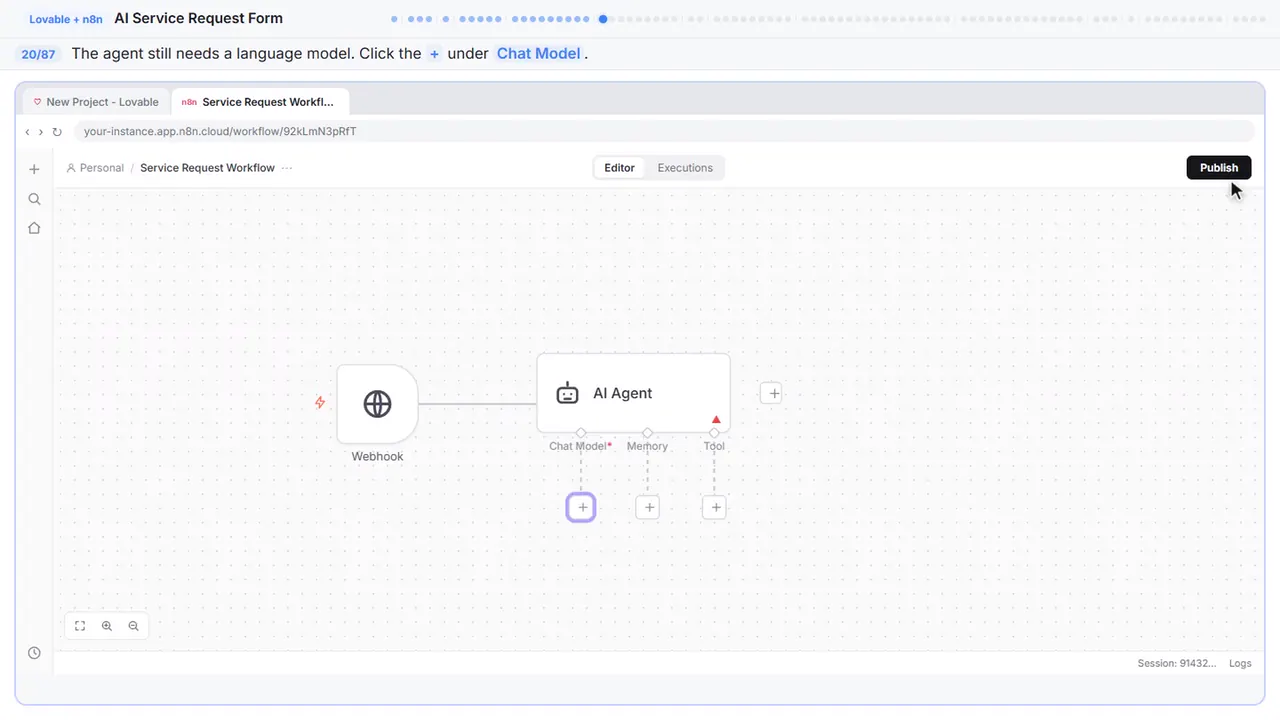
Task: Go forward in the browser
Action: click(41, 132)
